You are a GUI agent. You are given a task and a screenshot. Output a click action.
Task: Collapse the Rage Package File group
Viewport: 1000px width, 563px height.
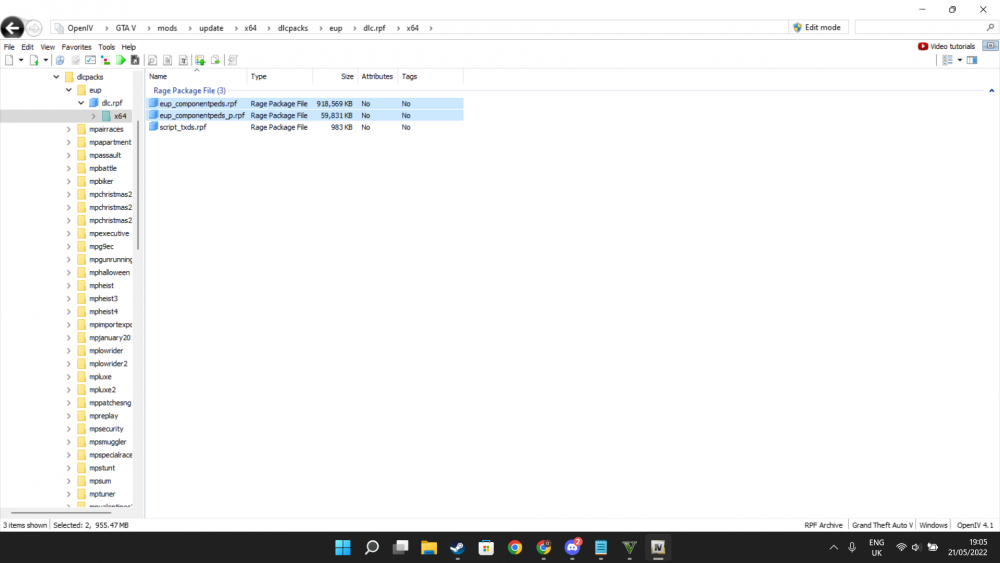pyautogui.click(x=991, y=91)
